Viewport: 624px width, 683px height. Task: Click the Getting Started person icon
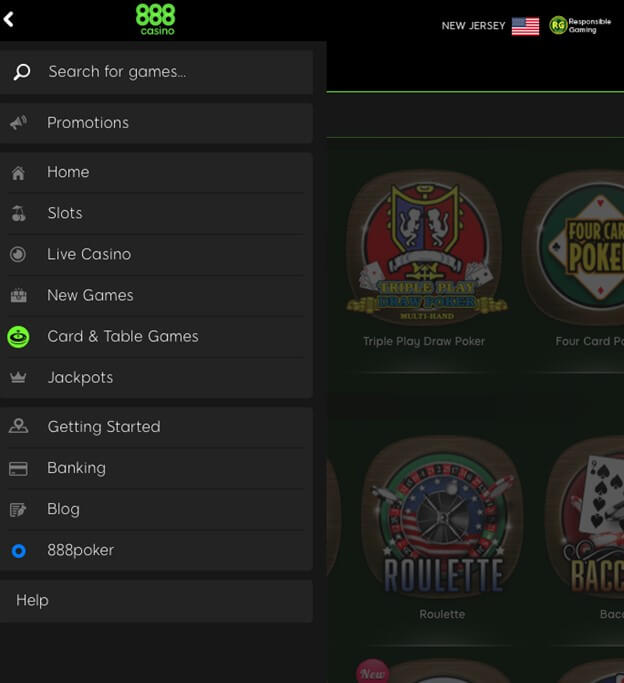[18, 426]
